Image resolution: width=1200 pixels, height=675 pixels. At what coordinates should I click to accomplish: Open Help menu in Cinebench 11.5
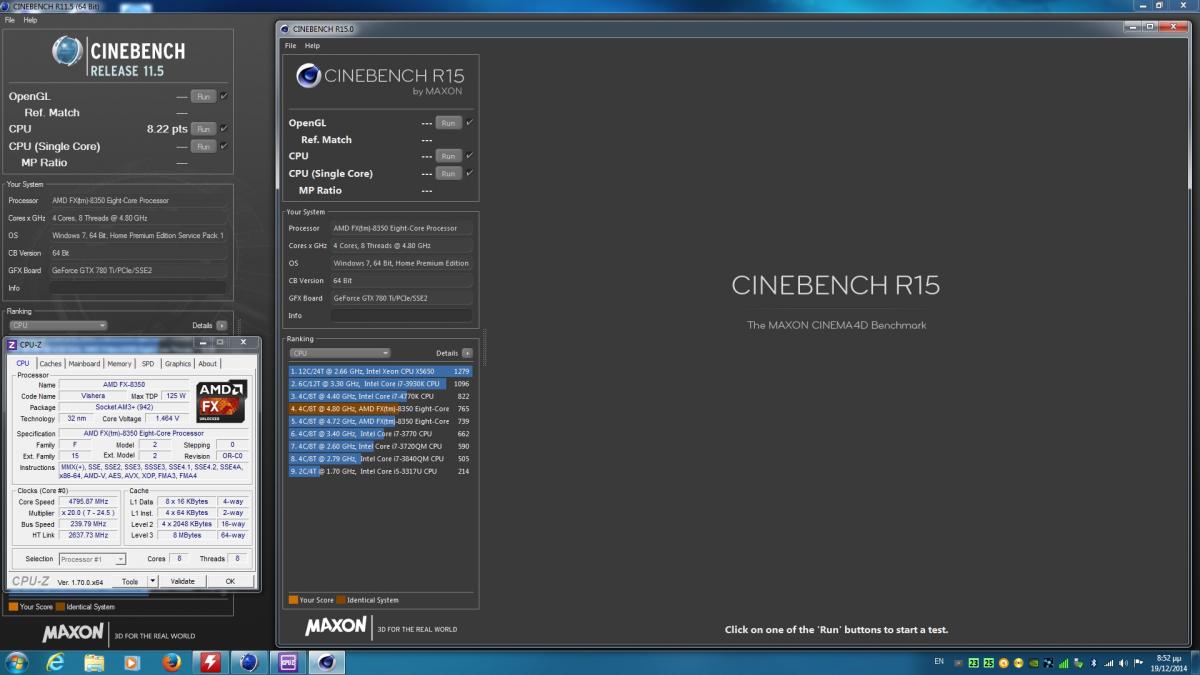(30, 20)
